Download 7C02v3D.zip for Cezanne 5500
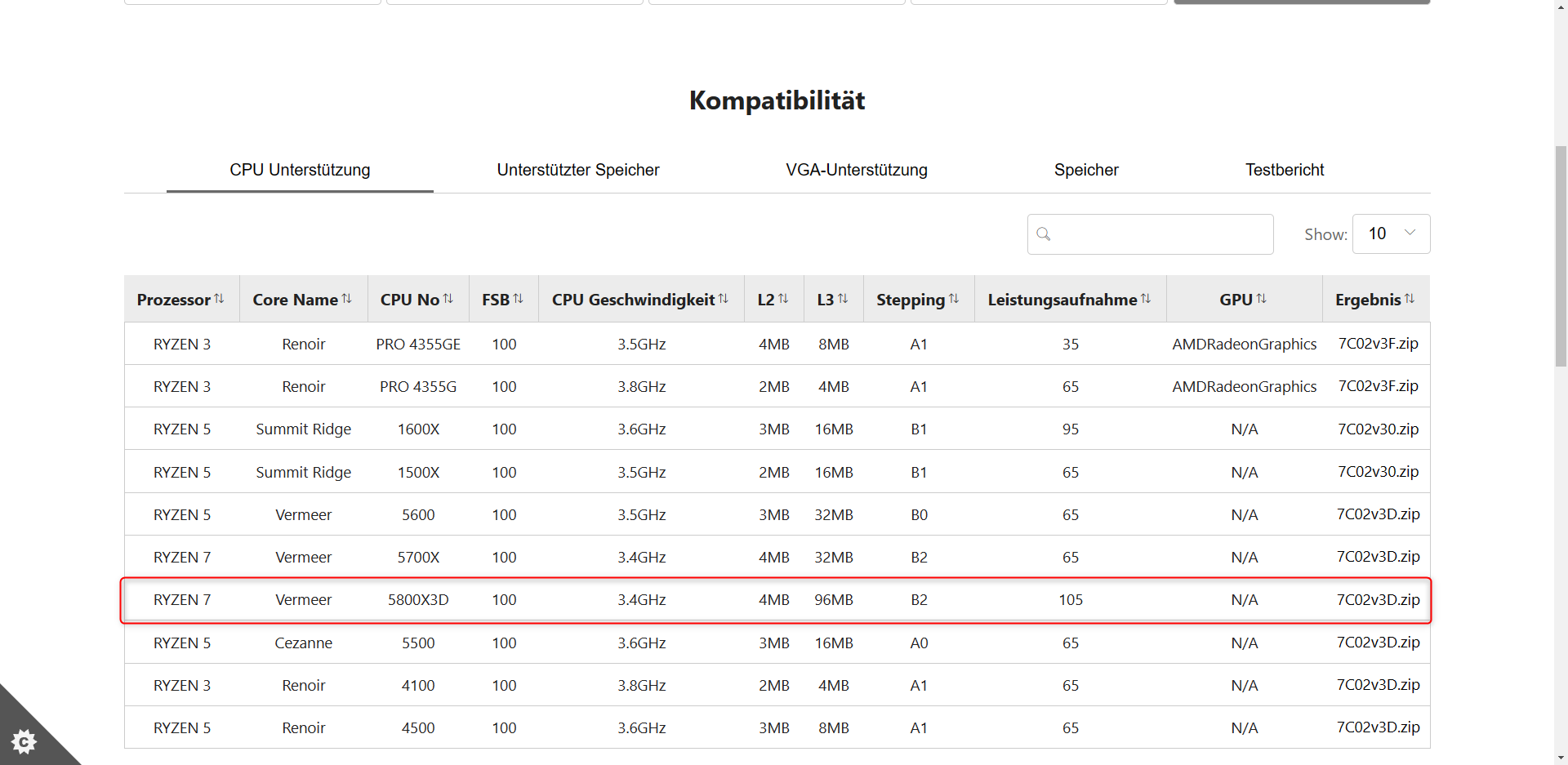Viewport: 1568px width, 765px height. 1378,643
